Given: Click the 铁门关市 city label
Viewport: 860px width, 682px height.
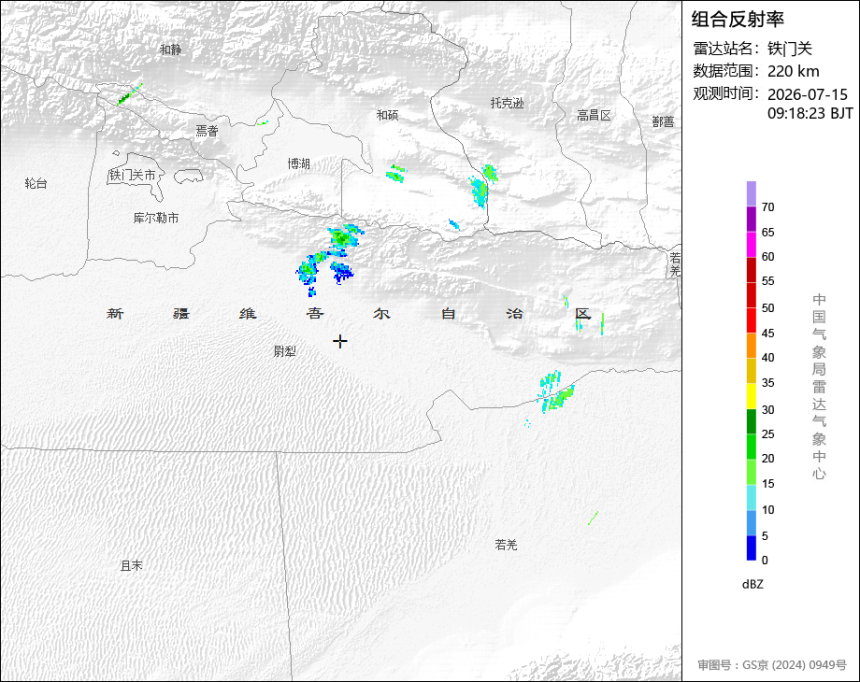Looking at the screenshot, I should tap(133, 175).
